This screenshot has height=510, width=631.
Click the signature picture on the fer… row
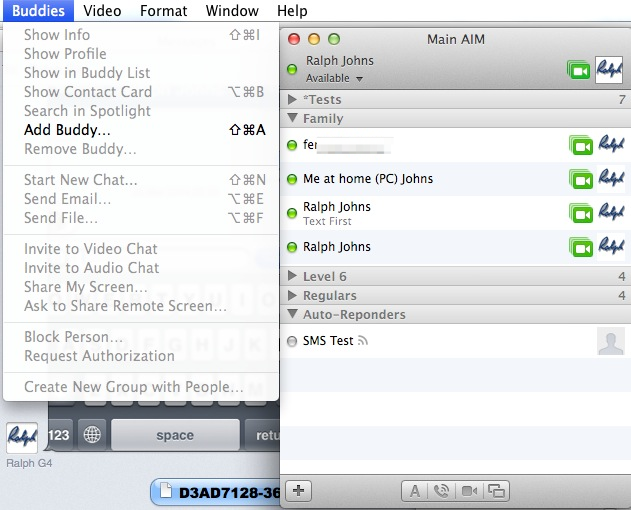pos(611,145)
